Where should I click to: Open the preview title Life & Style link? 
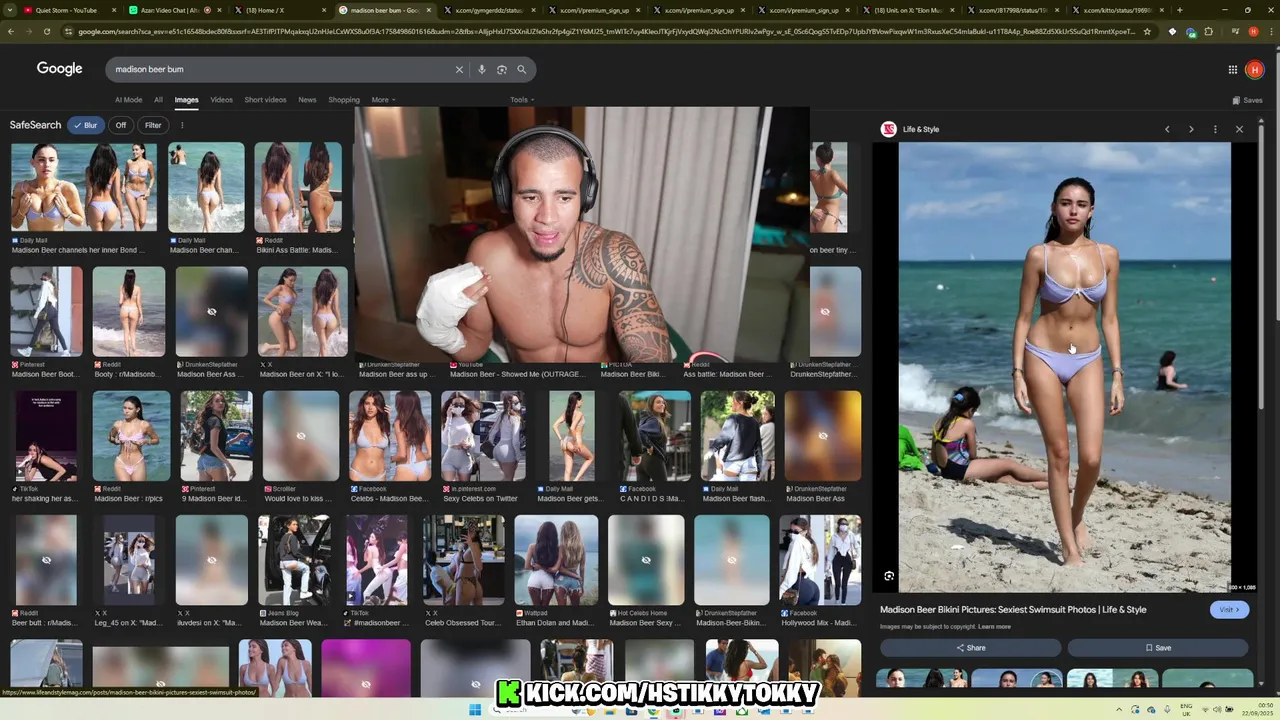(1013, 609)
